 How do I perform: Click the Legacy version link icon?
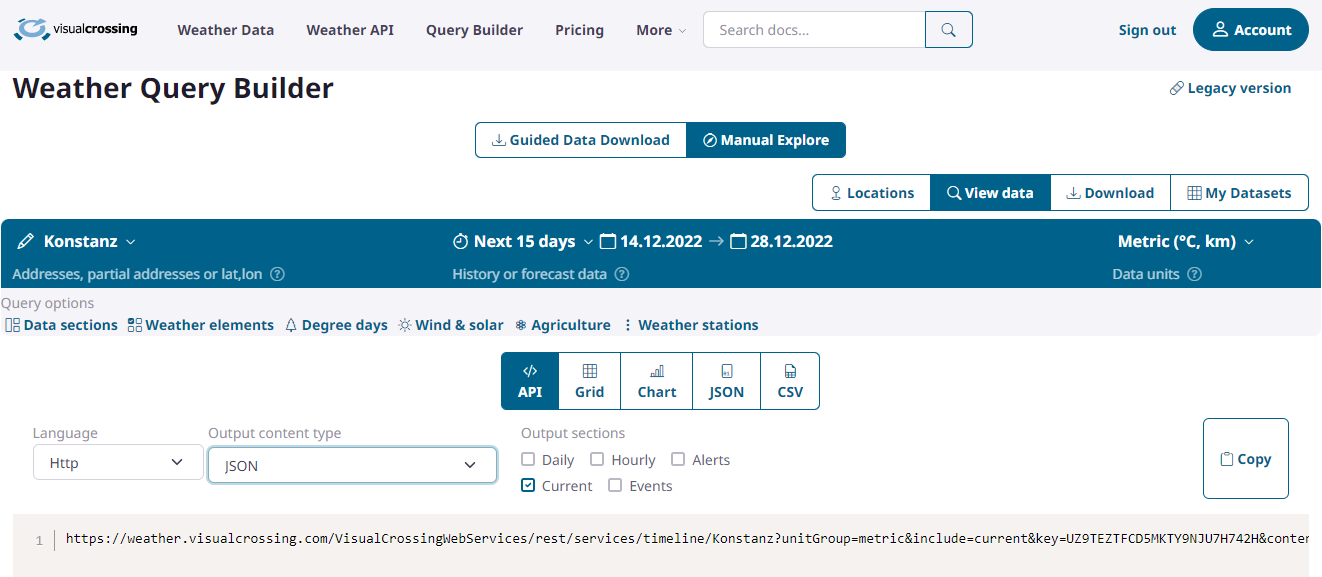click(1177, 88)
